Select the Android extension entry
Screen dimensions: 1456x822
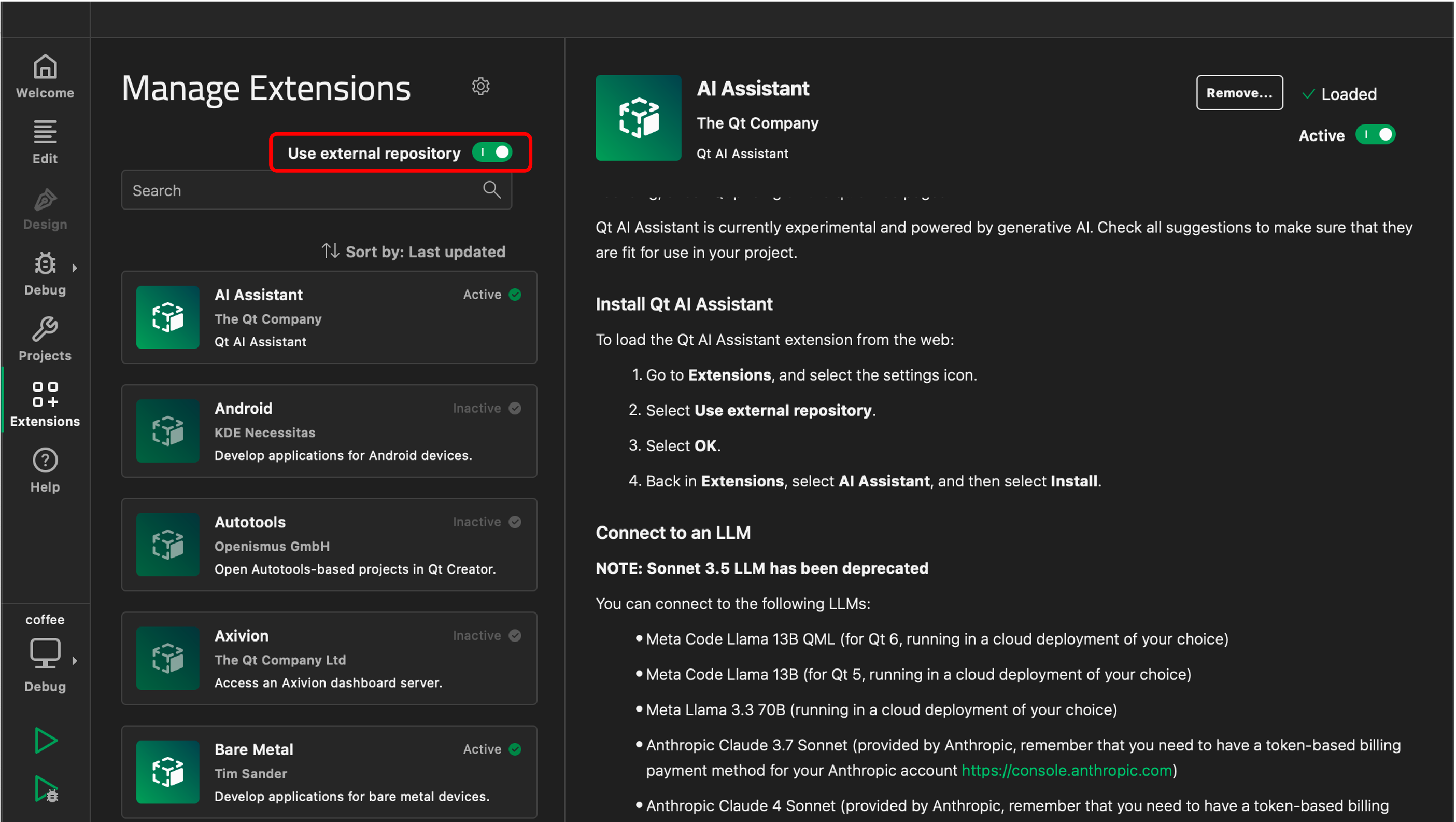(x=329, y=431)
